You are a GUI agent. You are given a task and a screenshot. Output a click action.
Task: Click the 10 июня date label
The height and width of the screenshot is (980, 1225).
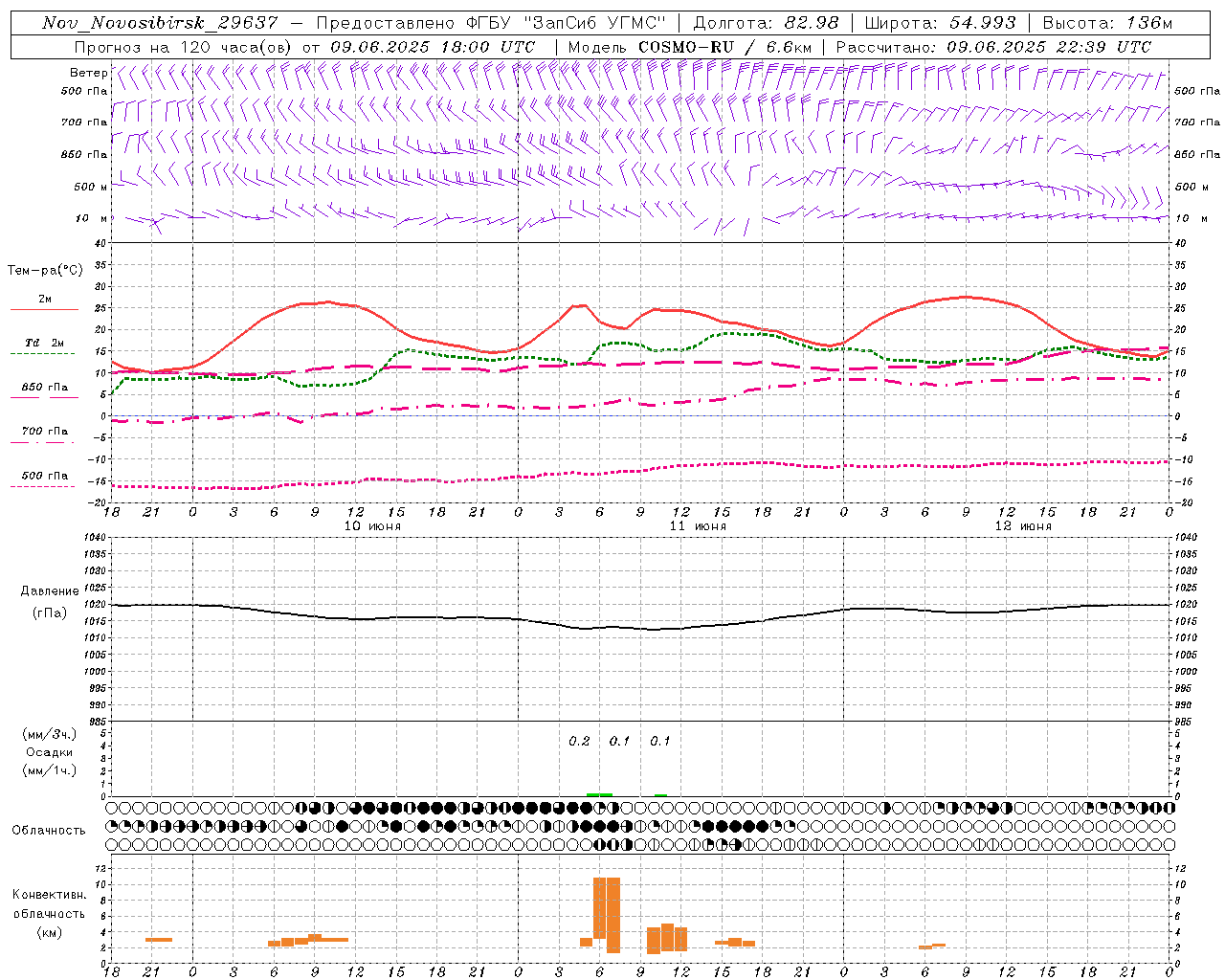coord(372,526)
